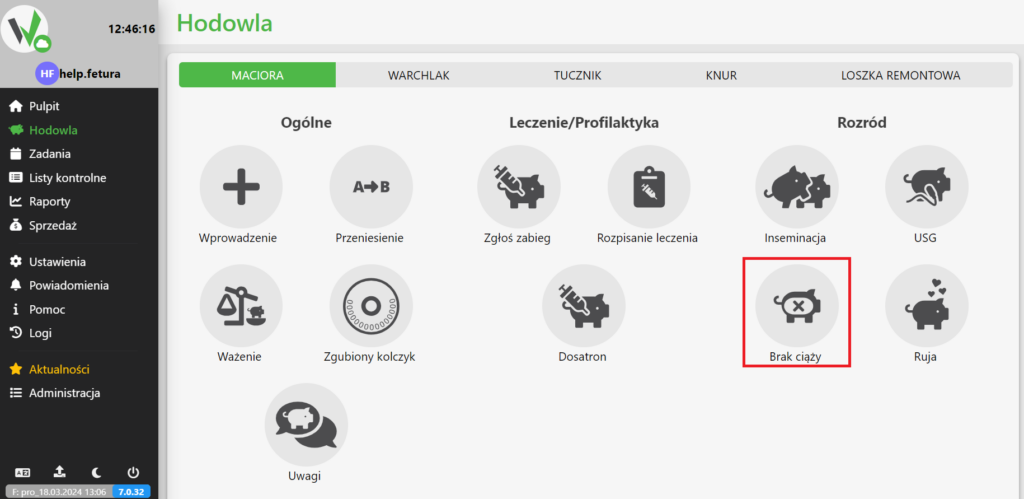Click the Zgubiony kolczyk tag icon

371,306
